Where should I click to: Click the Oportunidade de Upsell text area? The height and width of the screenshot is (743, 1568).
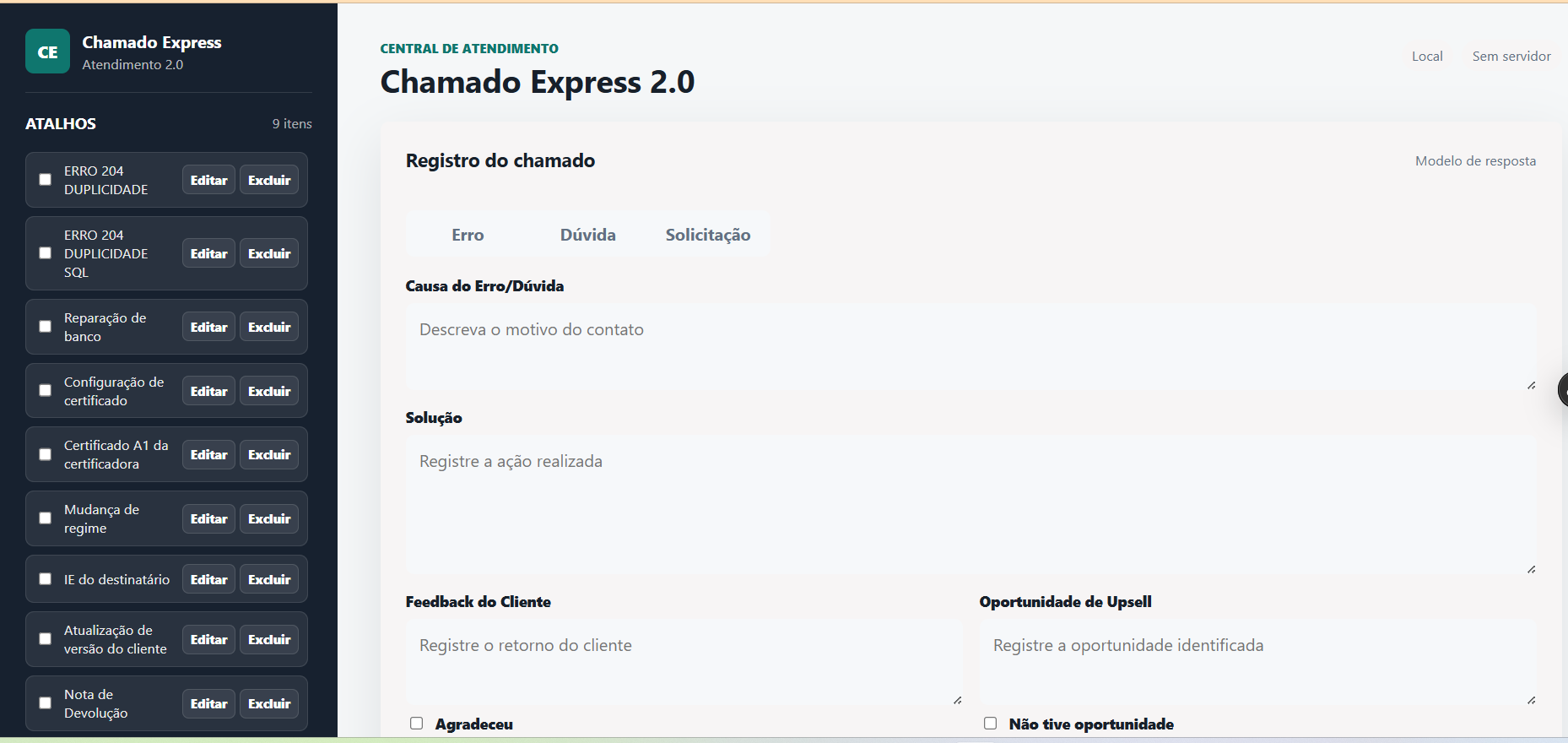click(1258, 663)
